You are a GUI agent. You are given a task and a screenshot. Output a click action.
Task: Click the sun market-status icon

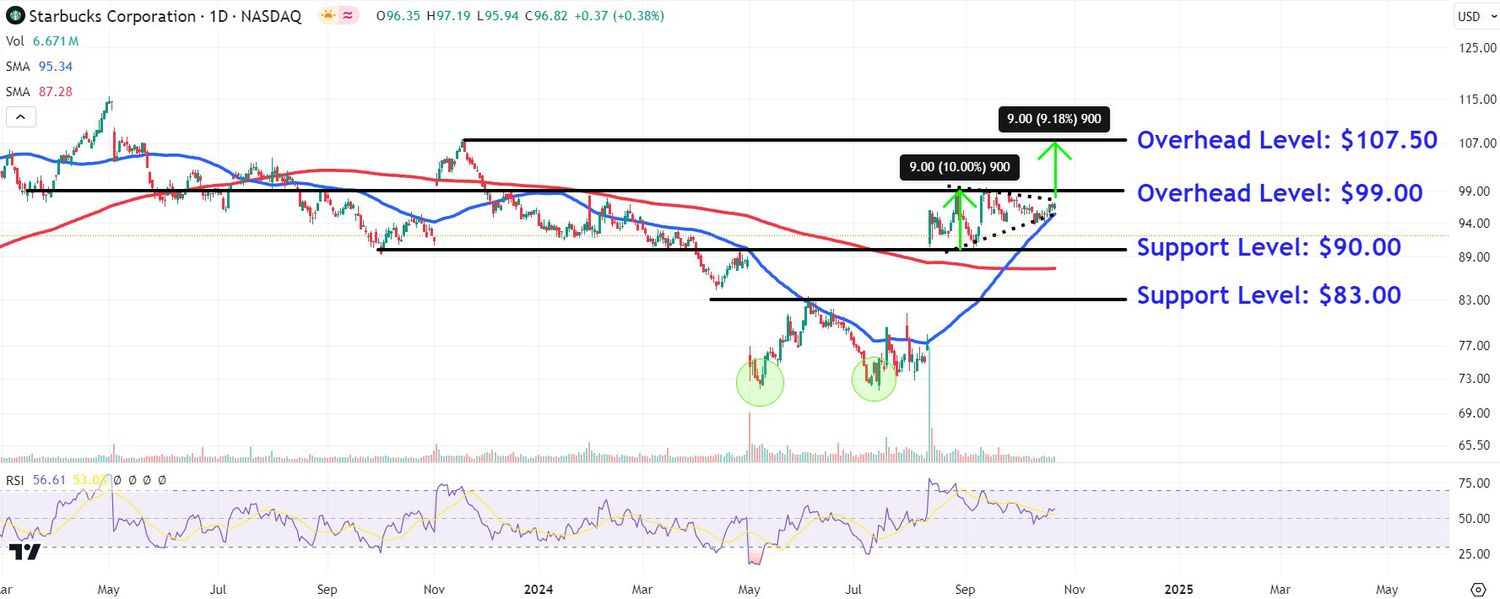[327, 16]
